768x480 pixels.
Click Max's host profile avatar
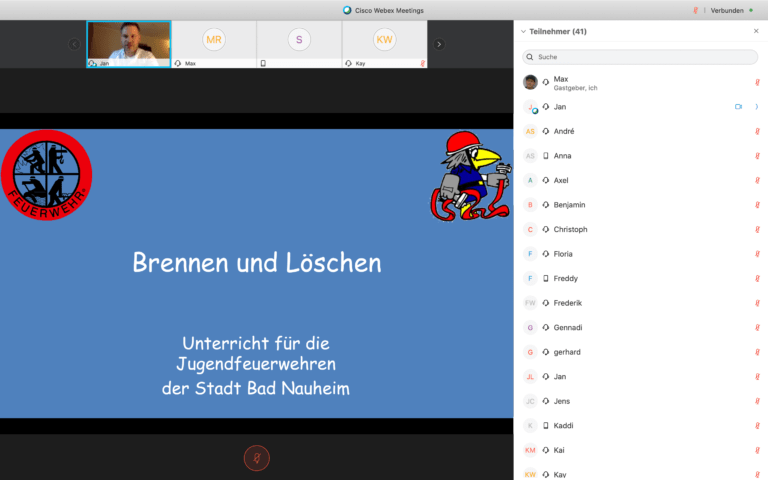click(x=530, y=82)
